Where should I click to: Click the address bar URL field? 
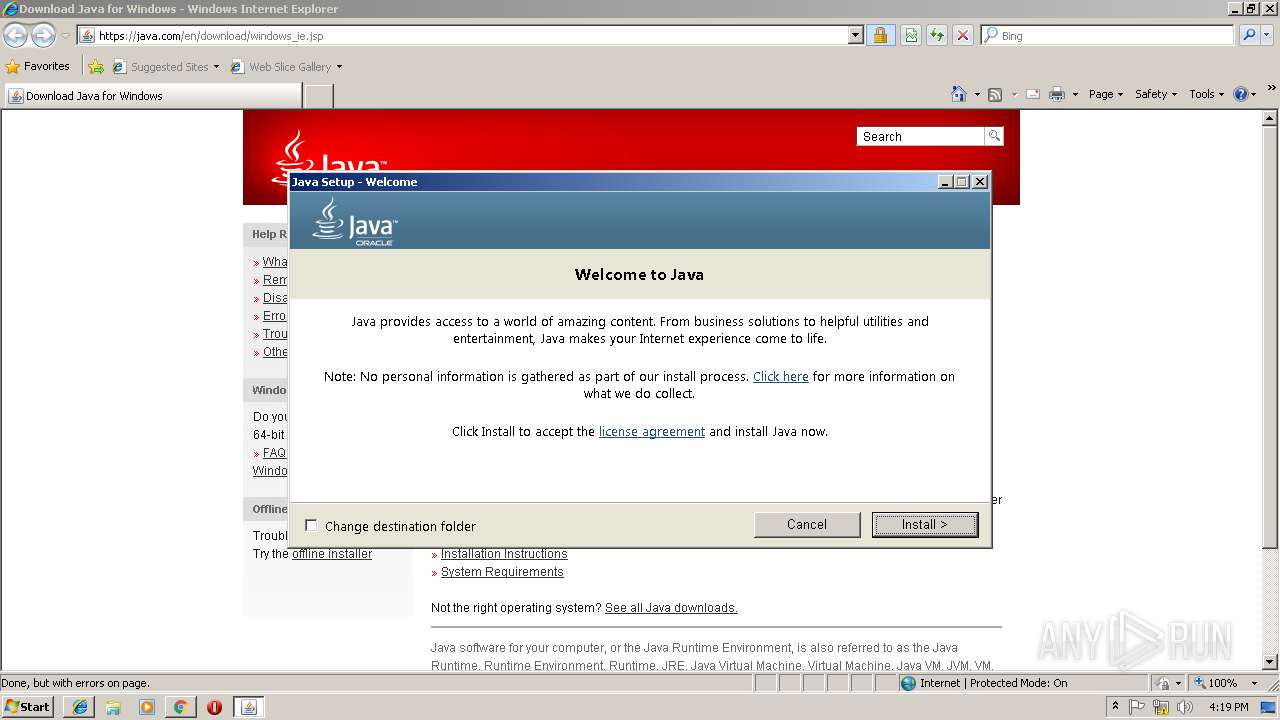click(x=470, y=35)
